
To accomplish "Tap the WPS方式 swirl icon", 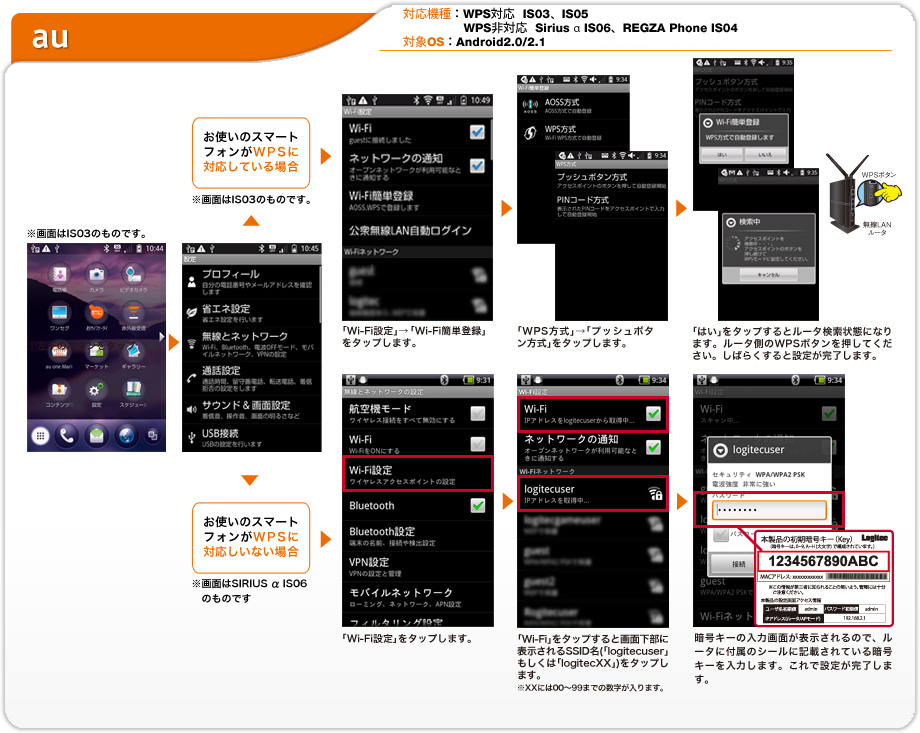I will [530, 133].
